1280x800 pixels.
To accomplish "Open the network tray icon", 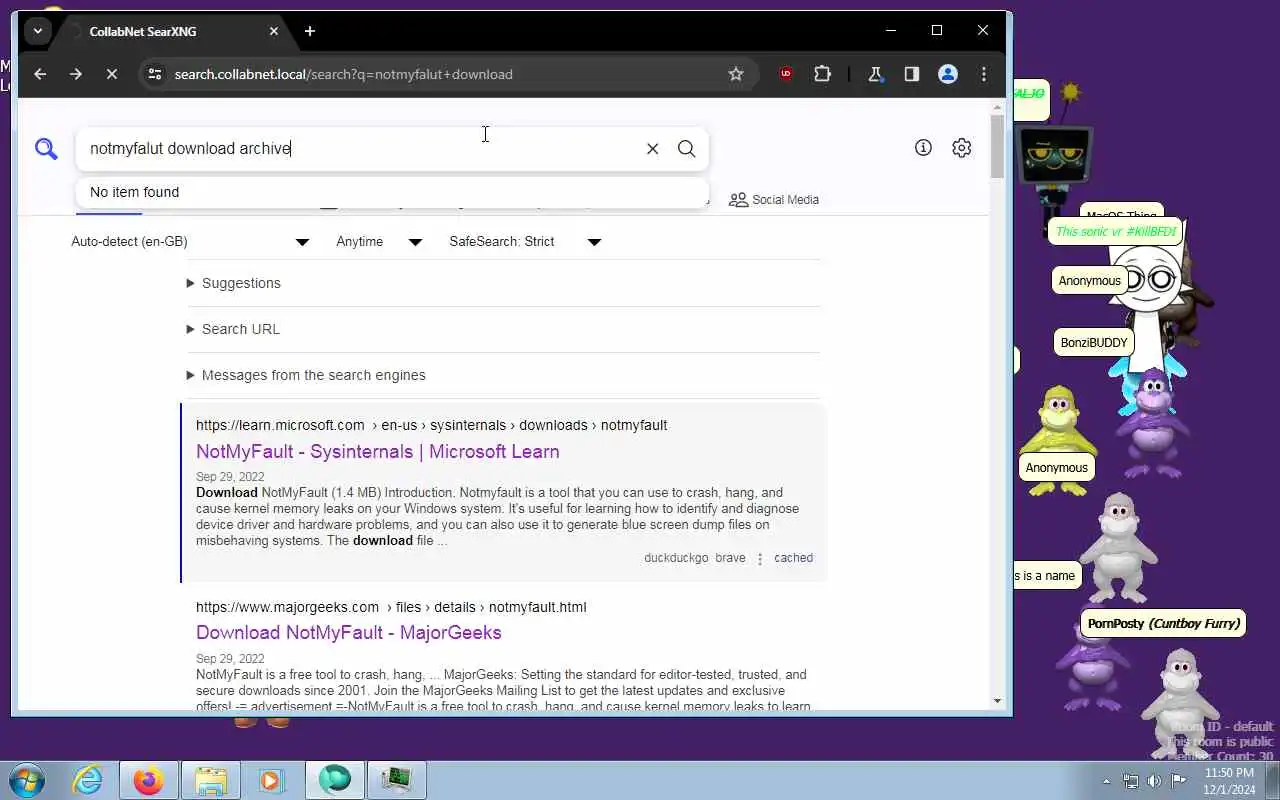I will coord(1131,781).
